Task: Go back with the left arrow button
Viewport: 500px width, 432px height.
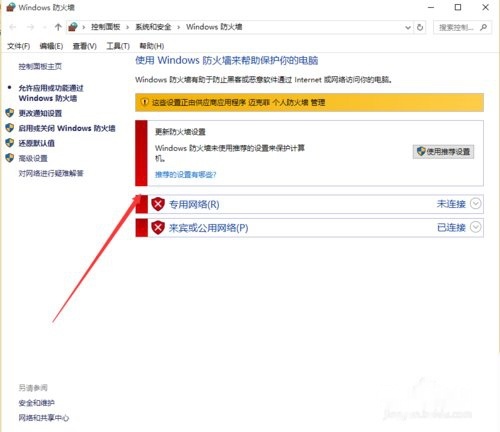Action: click(13, 27)
